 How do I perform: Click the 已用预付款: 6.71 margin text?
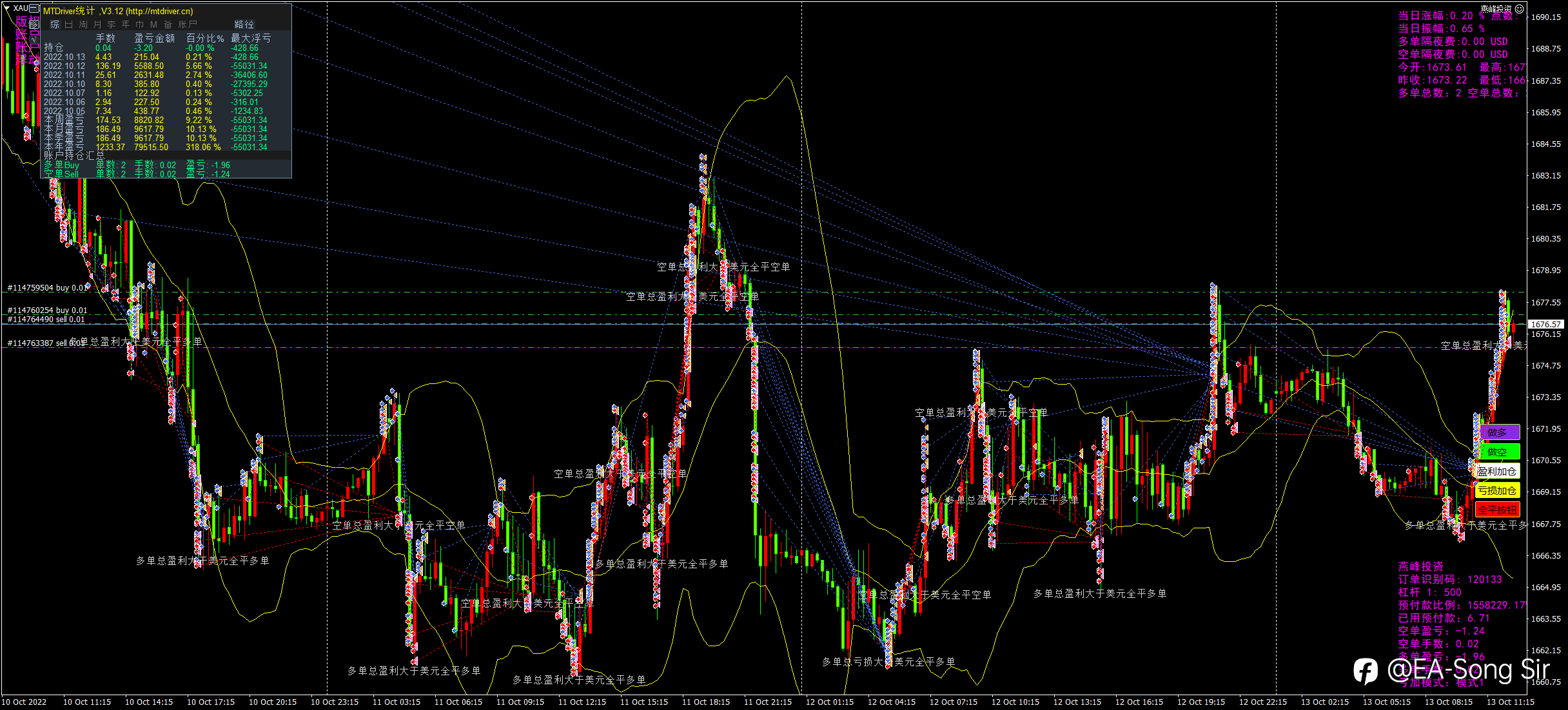point(1444,618)
